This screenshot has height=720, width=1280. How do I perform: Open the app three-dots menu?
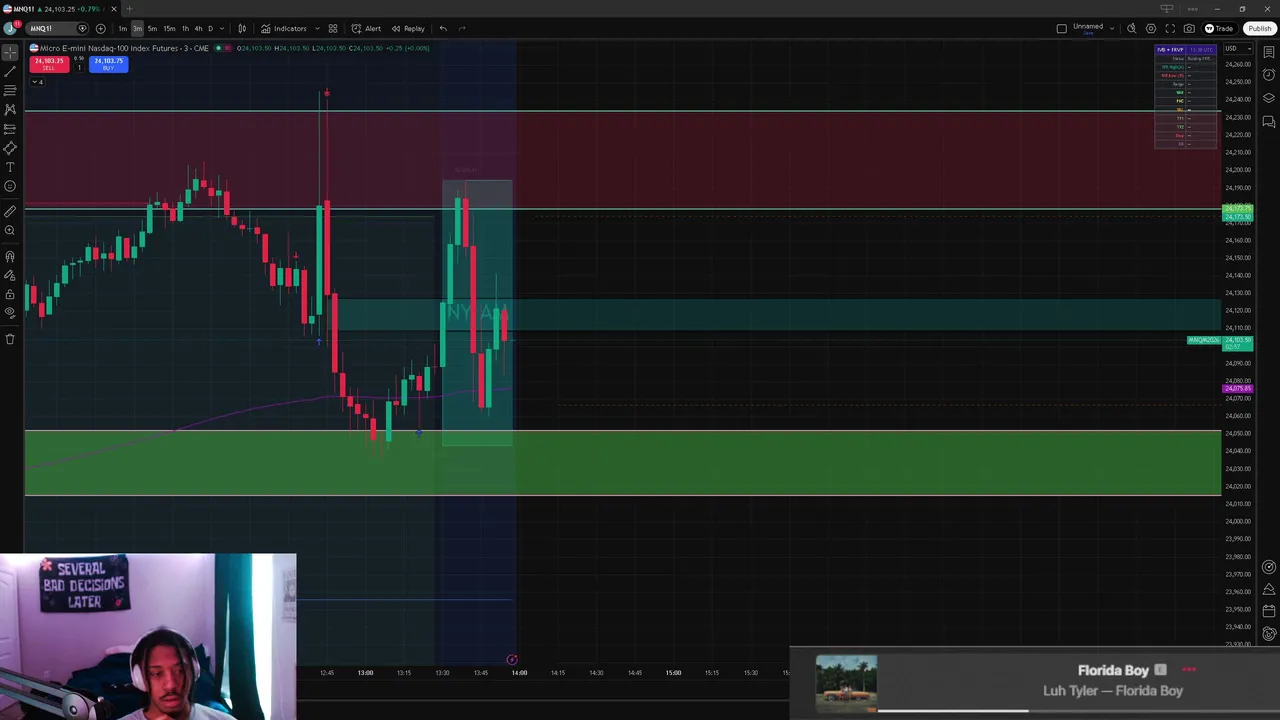(x=1192, y=9)
